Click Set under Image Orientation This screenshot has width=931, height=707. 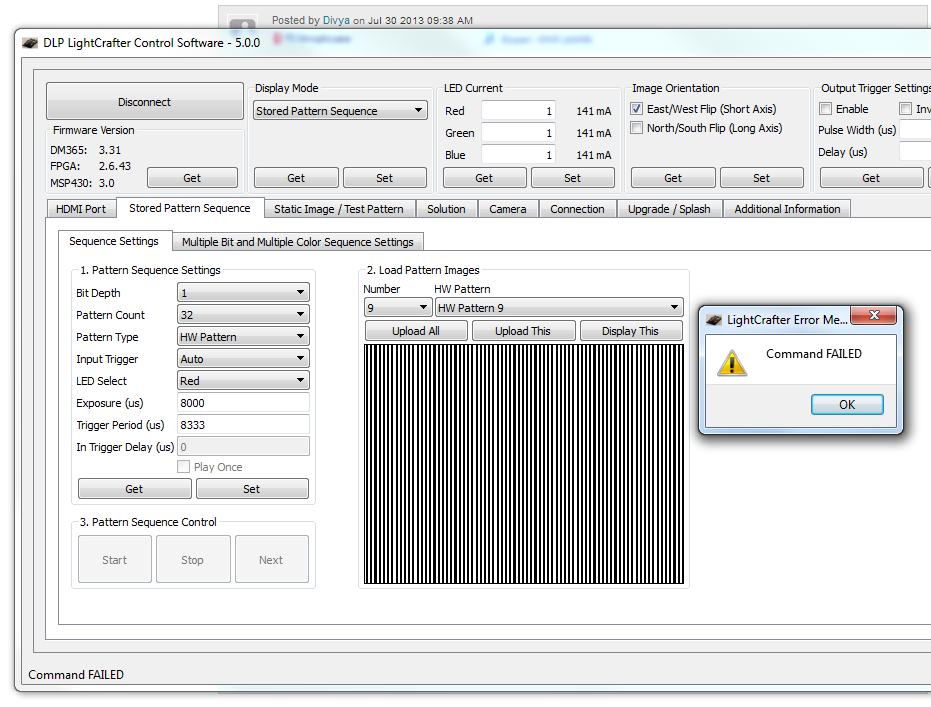[x=761, y=177]
